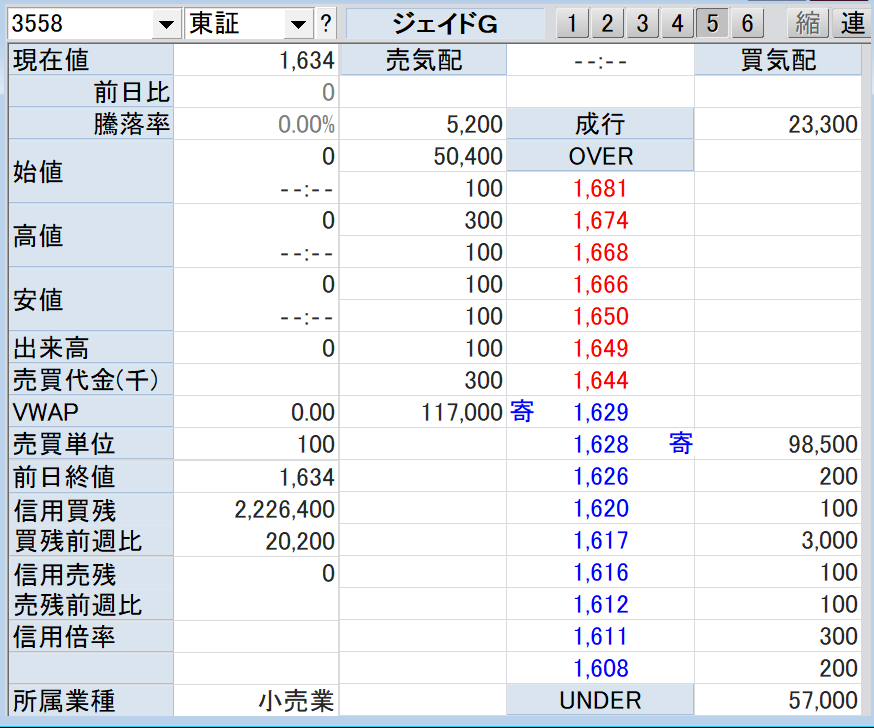Viewport: 874px width, 728px height.
Task: Select board preset button 4
Action: click(x=677, y=23)
